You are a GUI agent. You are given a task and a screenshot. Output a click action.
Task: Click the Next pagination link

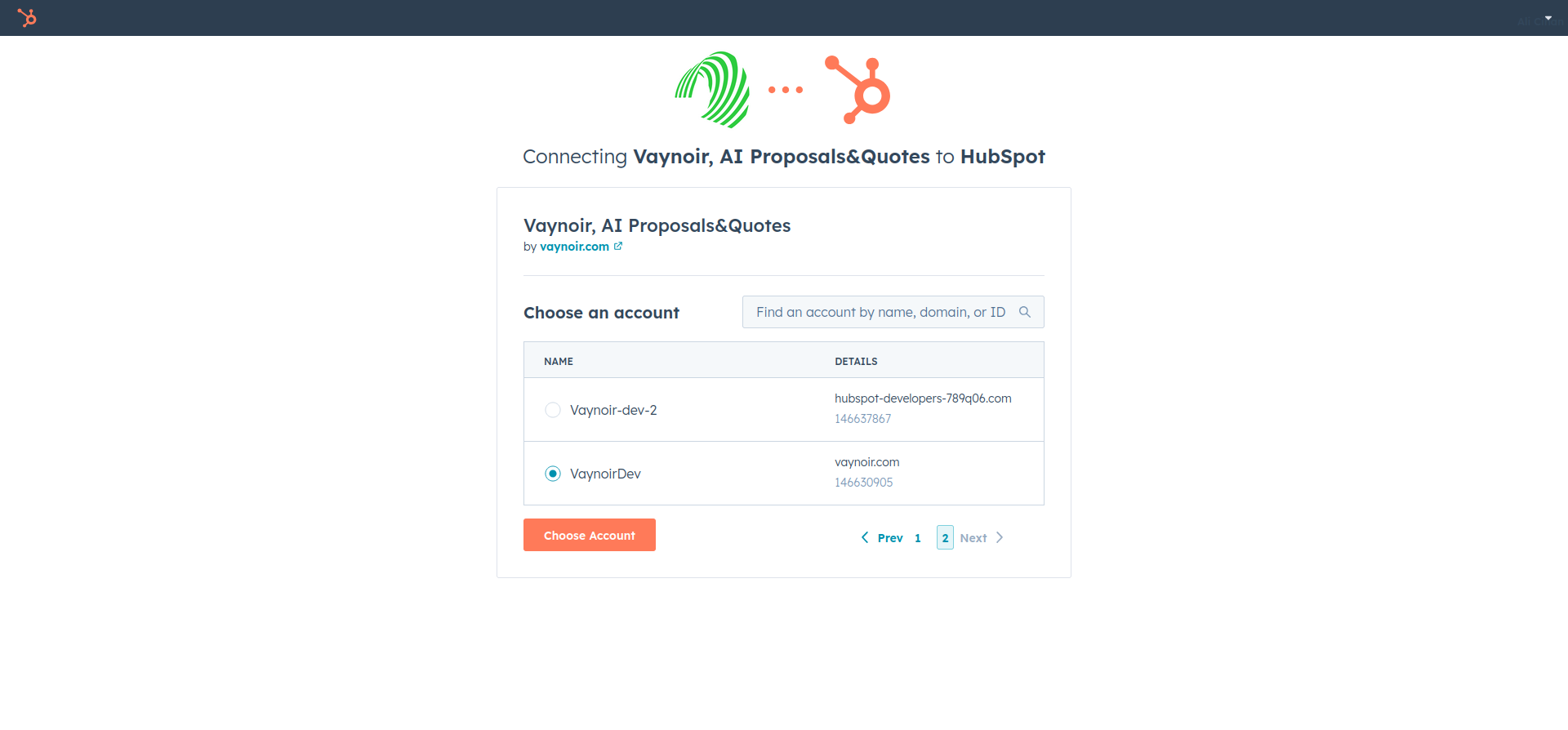click(973, 538)
